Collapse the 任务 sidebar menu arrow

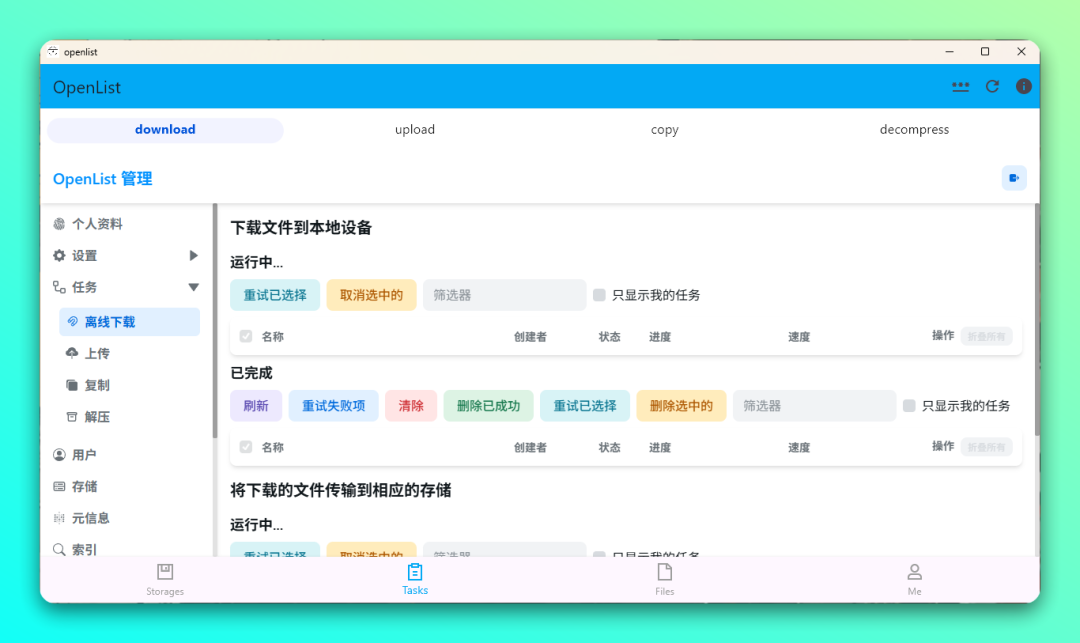click(x=194, y=287)
